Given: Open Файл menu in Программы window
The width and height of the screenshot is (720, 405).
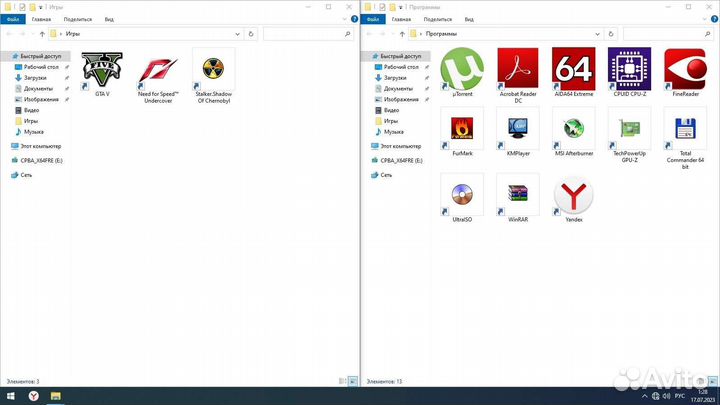Looking at the screenshot, I should pyautogui.click(x=373, y=19).
